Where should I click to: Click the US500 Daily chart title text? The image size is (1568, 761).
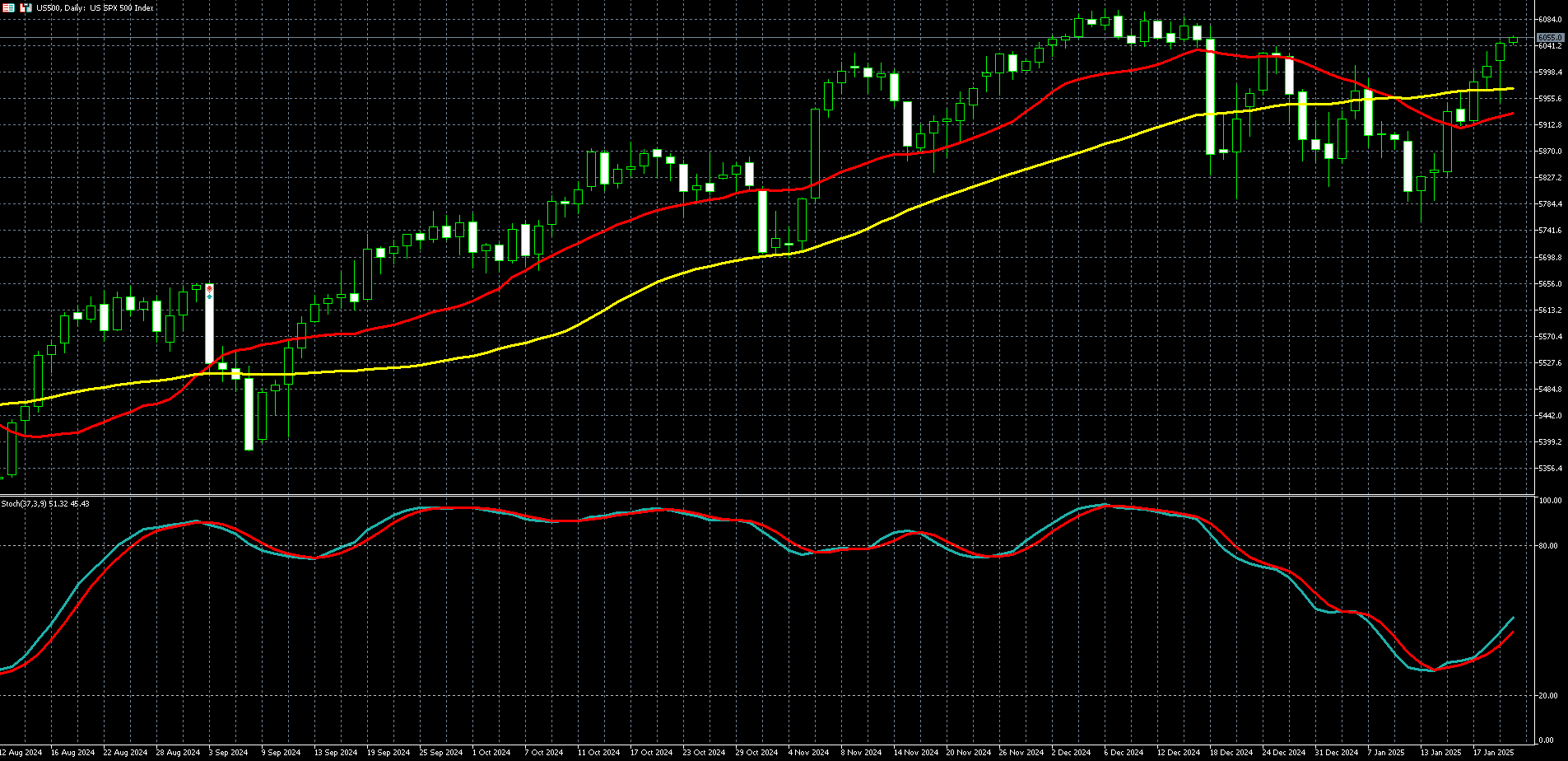coord(95,7)
